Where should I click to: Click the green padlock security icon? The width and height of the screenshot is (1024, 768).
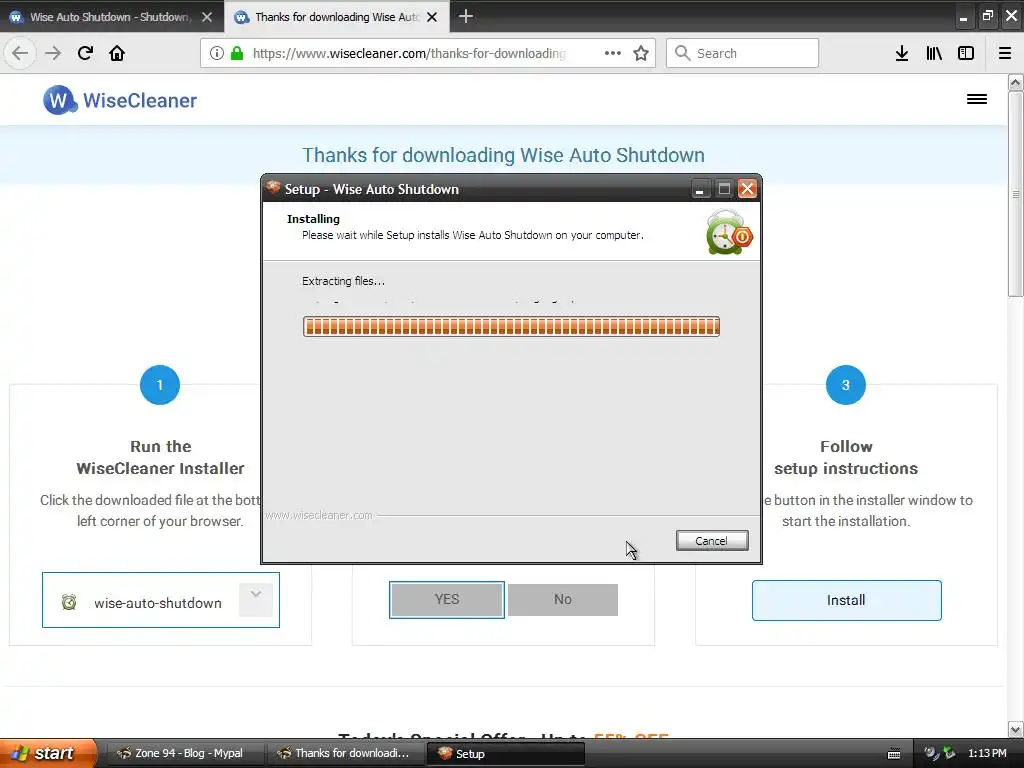pyautogui.click(x=237, y=53)
